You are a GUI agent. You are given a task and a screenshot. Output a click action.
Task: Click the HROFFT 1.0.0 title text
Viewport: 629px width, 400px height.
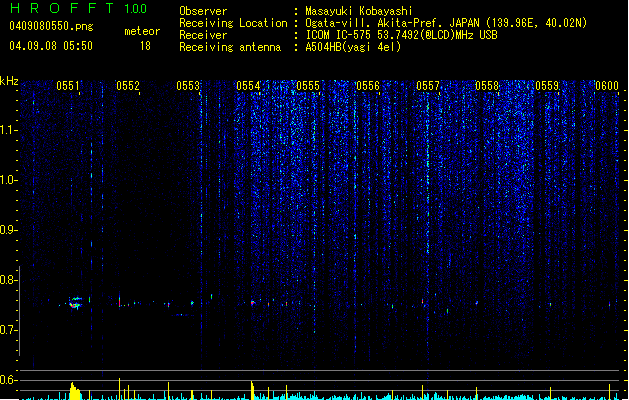[x=79, y=8]
